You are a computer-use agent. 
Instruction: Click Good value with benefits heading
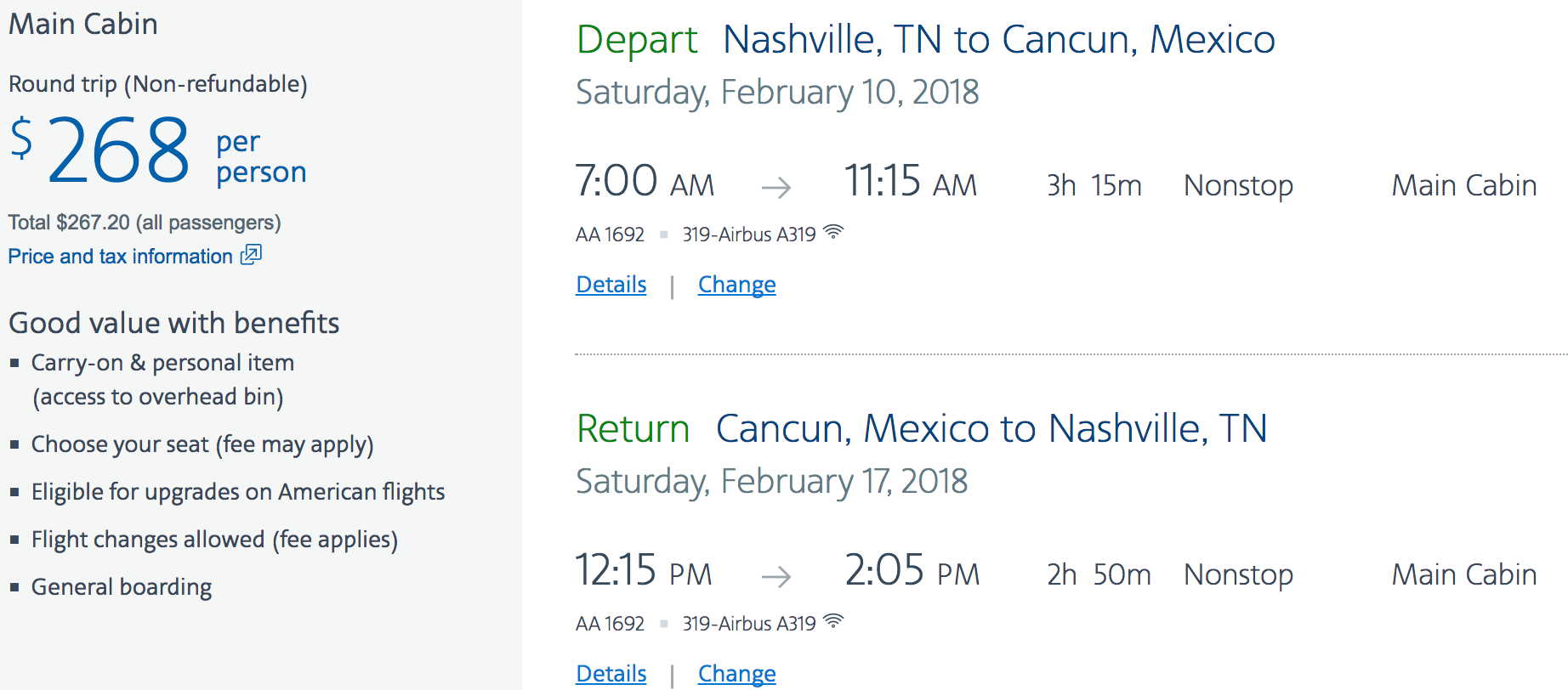[173, 323]
